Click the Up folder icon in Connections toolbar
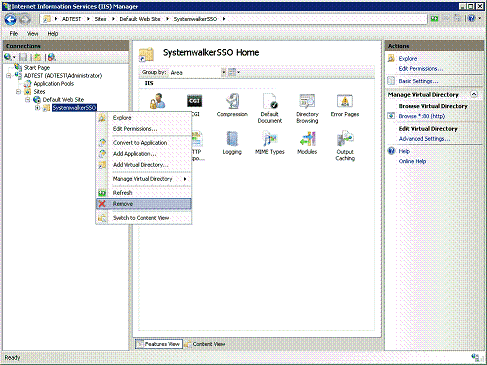 [37, 57]
